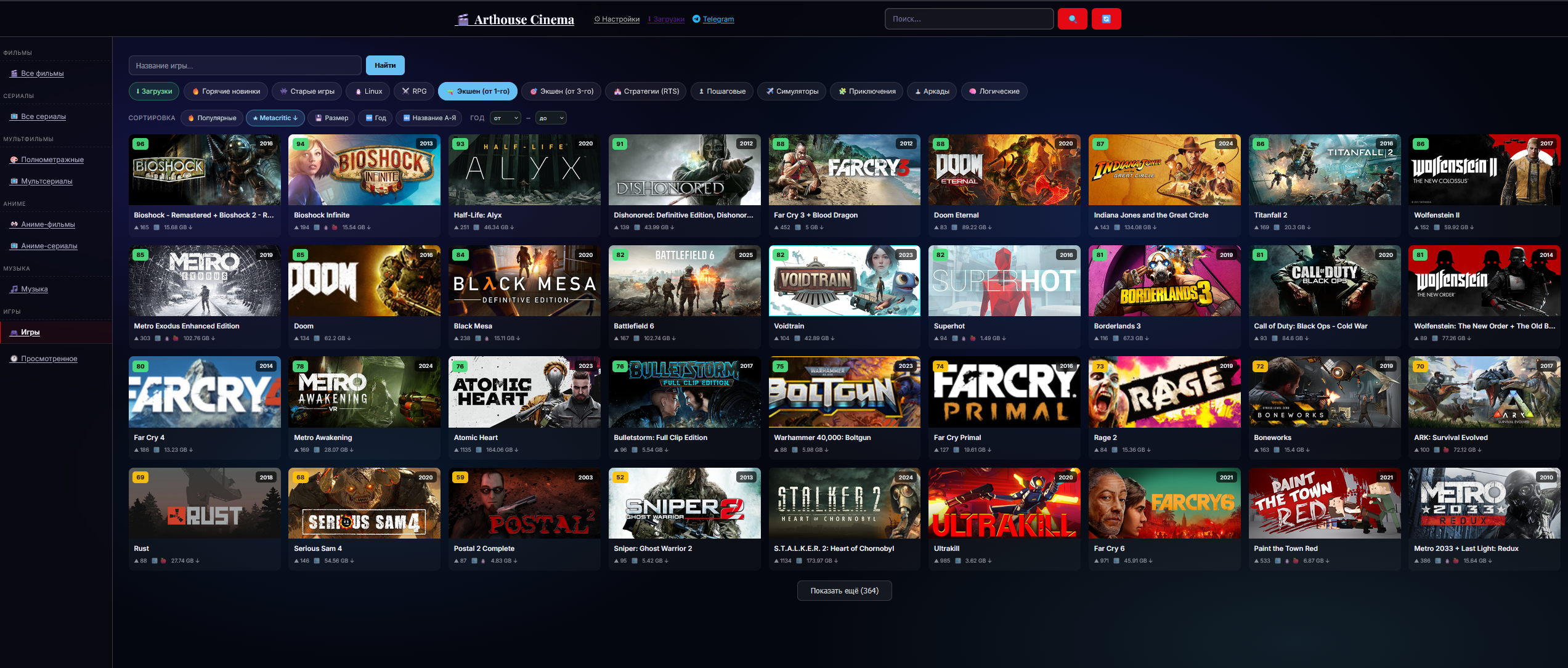Screen dimensions: 1568x668
Task: Click the seeders triangle on Ultrakill card
Action: 936,561
